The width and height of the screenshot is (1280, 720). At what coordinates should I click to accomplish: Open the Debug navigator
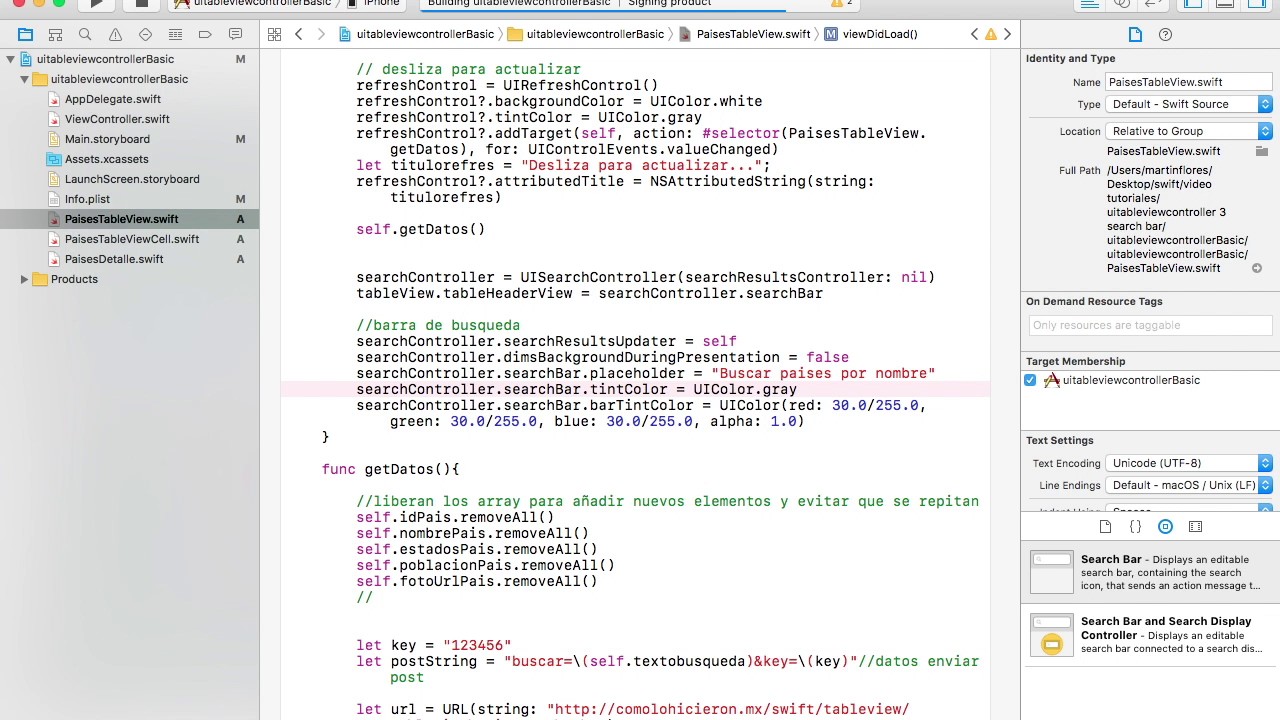pos(175,34)
